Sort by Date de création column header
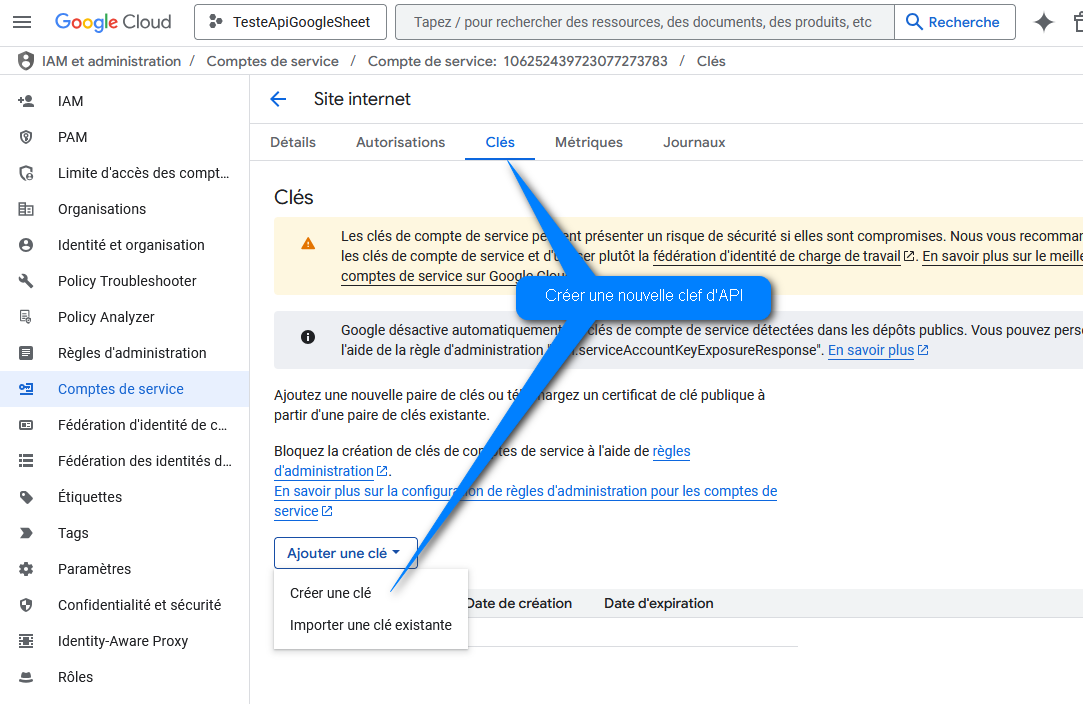 point(519,603)
